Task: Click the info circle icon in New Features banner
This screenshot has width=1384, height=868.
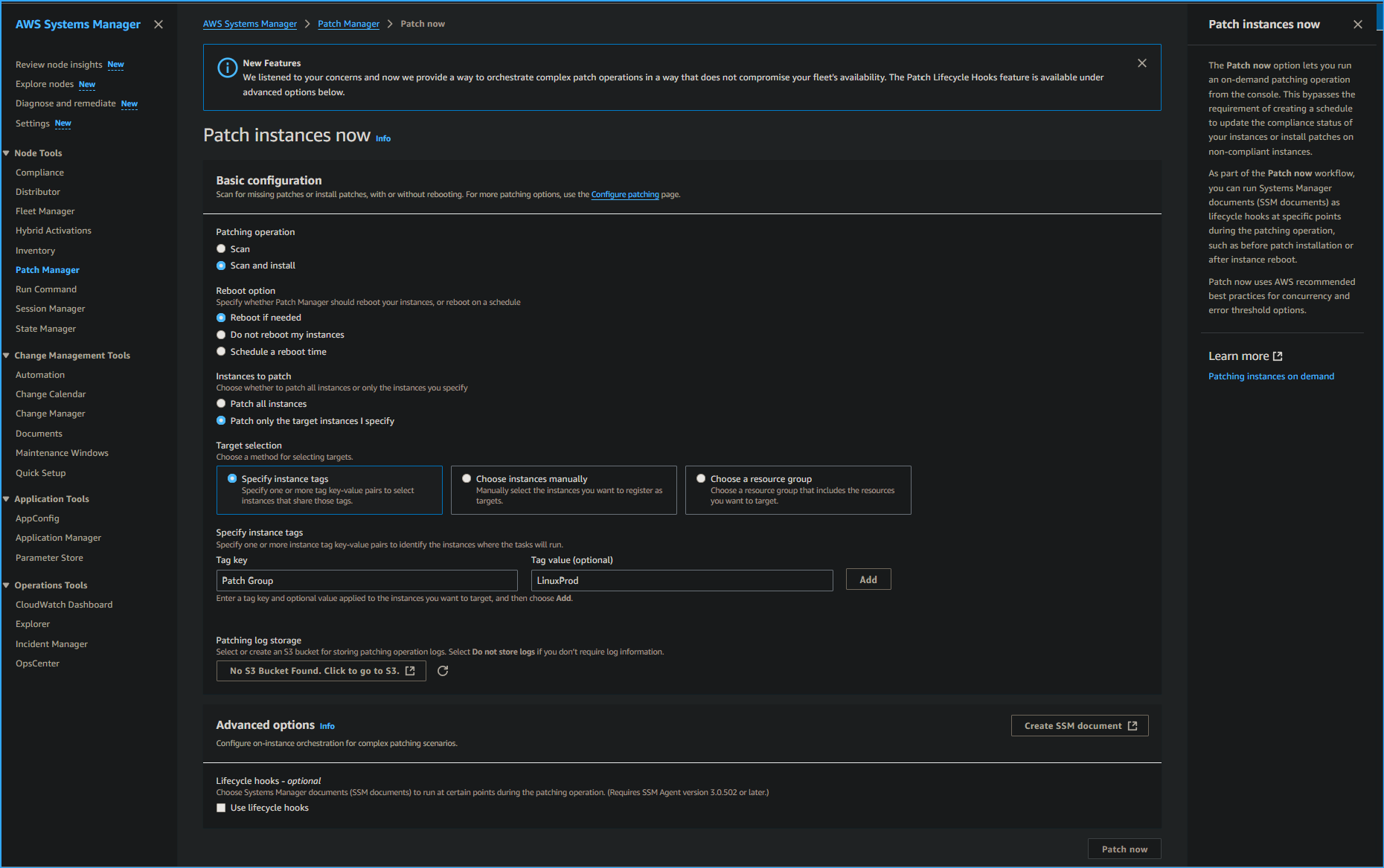Action: coord(228,68)
